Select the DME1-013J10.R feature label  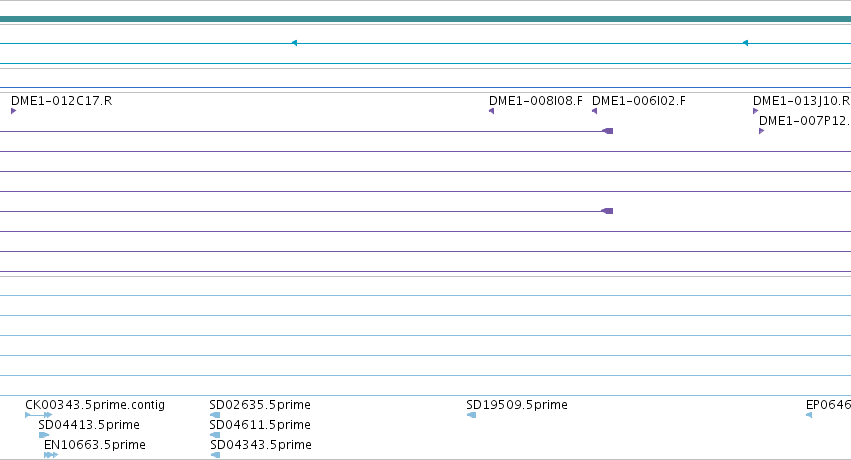pyautogui.click(x=802, y=101)
